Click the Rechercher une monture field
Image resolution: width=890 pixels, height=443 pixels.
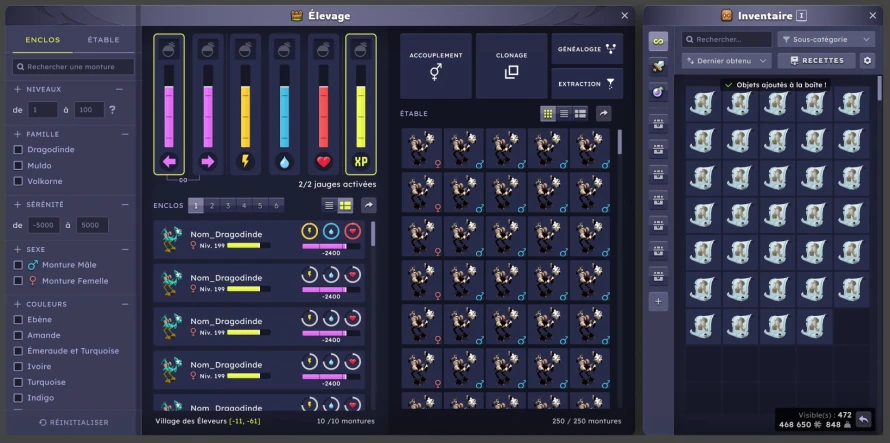coord(73,67)
